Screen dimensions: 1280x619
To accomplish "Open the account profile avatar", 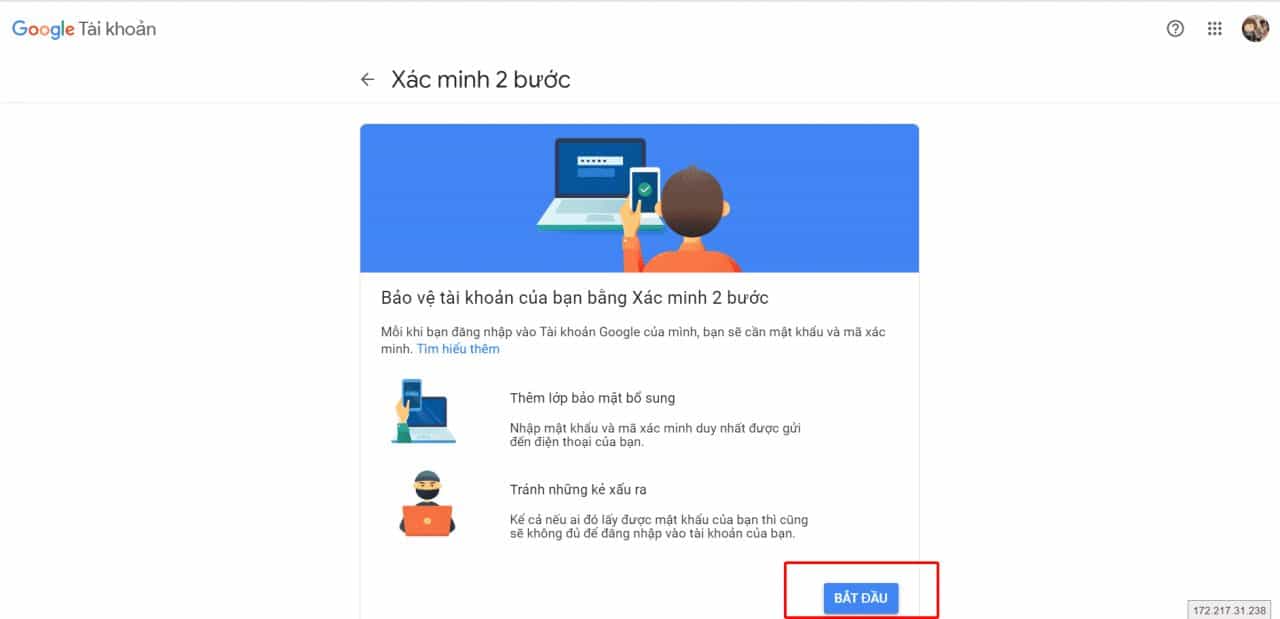I will tap(1255, 29).
